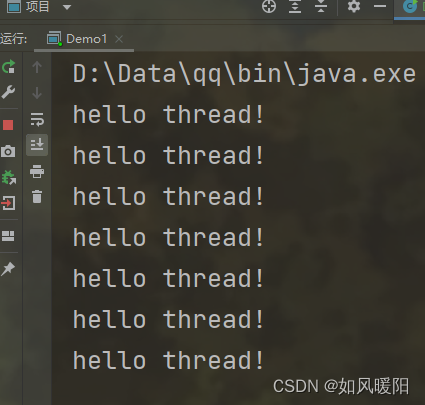The width and height of the screenshot is (425, 405).
Task: Rerun the Demo1 program
Action: [x=8, y=66]
